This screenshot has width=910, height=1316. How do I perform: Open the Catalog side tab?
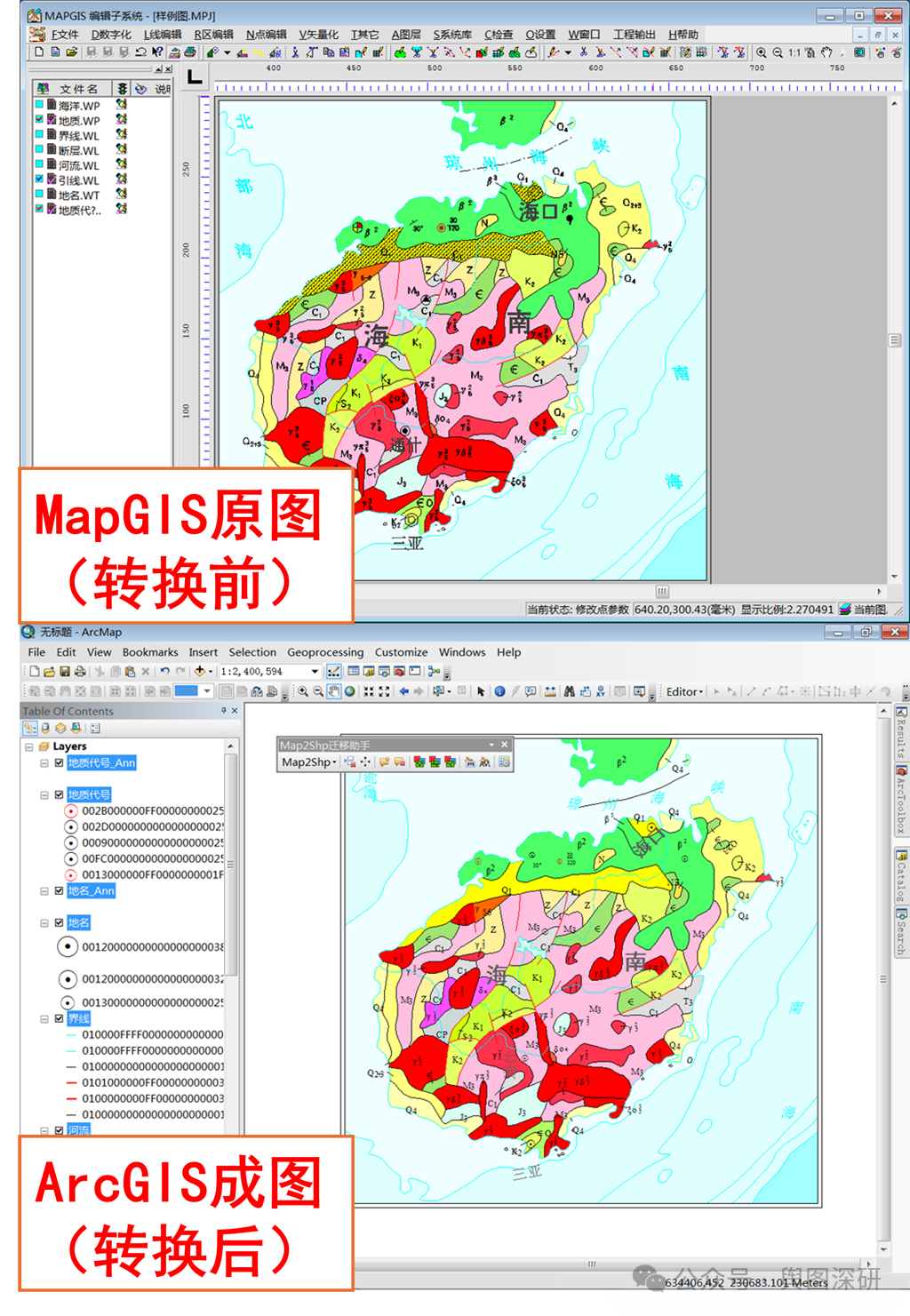tap(901, 874)
